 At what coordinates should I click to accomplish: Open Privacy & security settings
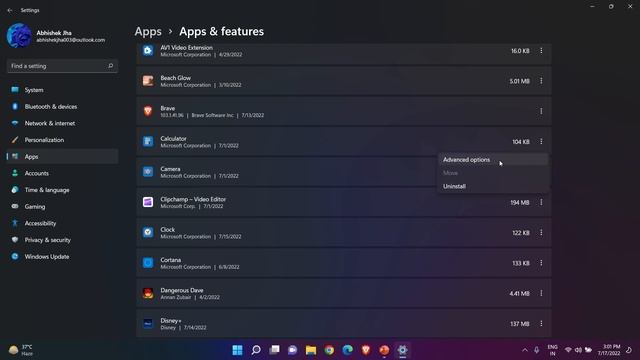pos(62,240)
